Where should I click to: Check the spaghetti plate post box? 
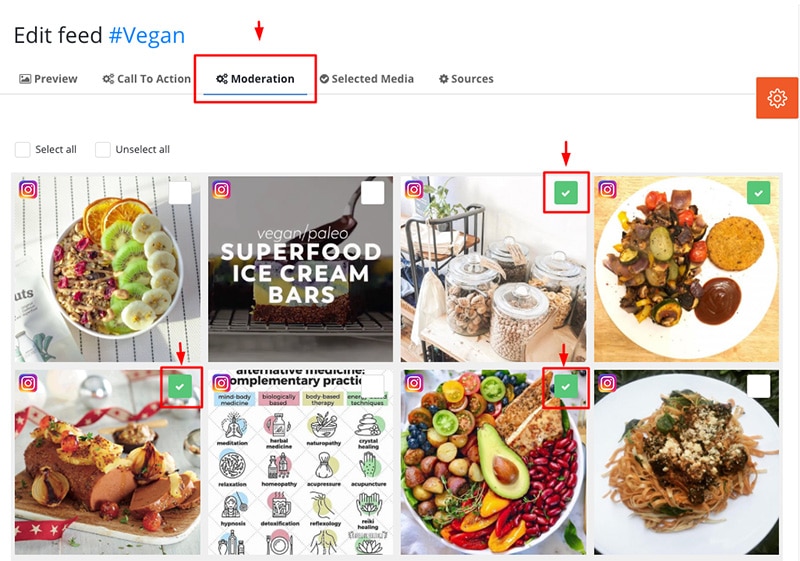point(759,387)
